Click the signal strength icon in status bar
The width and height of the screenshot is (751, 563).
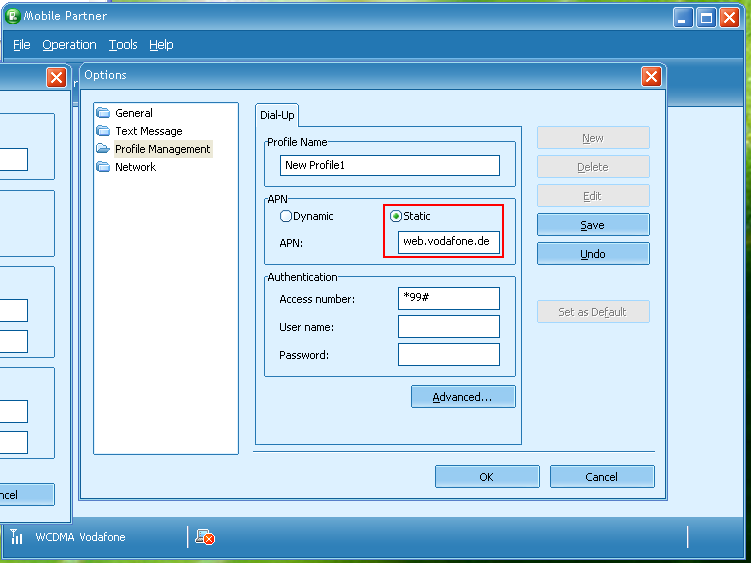point(16,536)
